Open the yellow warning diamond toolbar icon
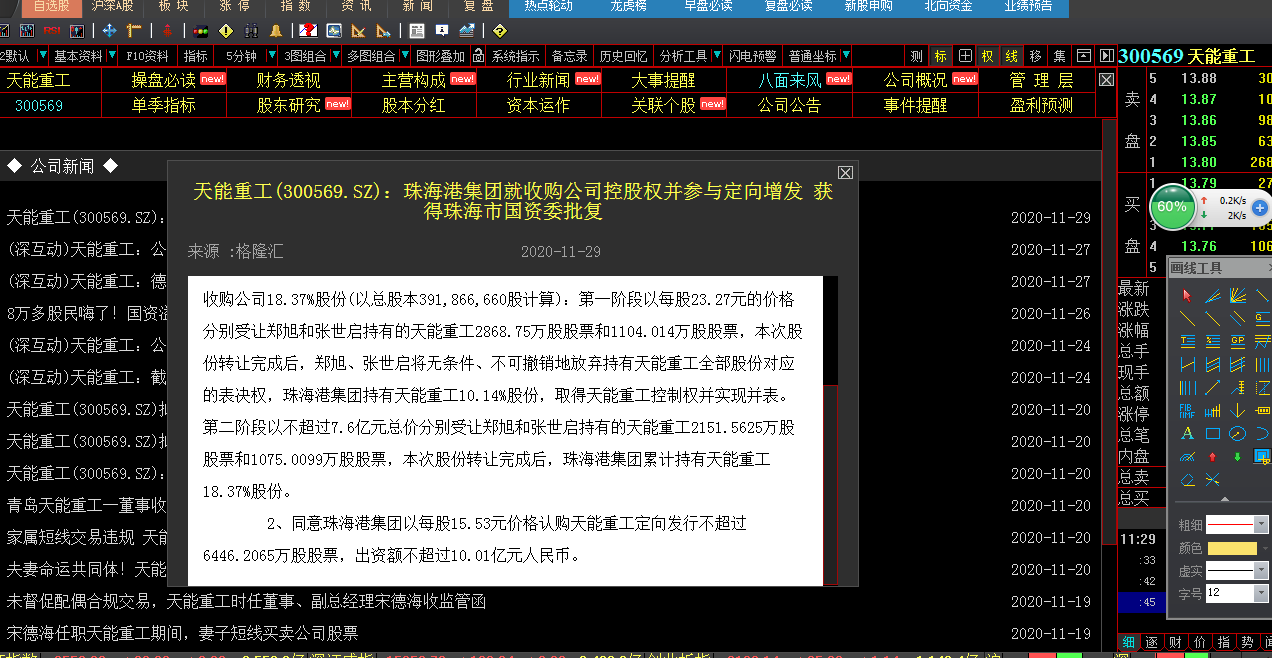 pyautogui.click(x=226, y=31)
